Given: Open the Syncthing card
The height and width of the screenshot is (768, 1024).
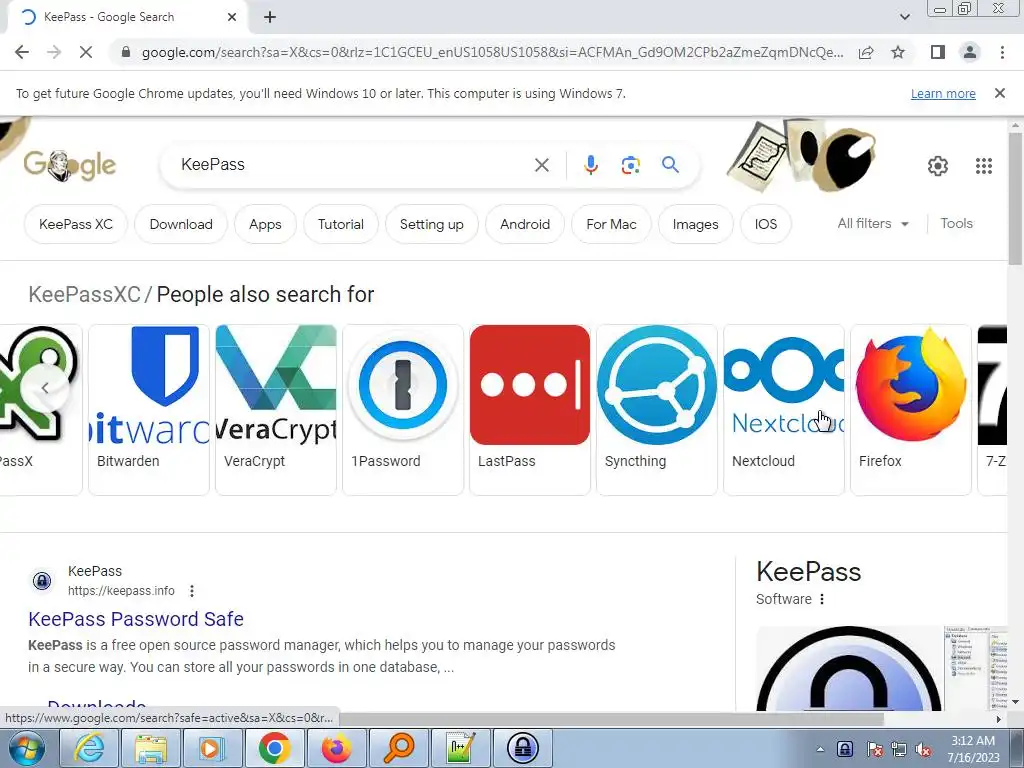Looking at the screenshot, I should [657, 409].
